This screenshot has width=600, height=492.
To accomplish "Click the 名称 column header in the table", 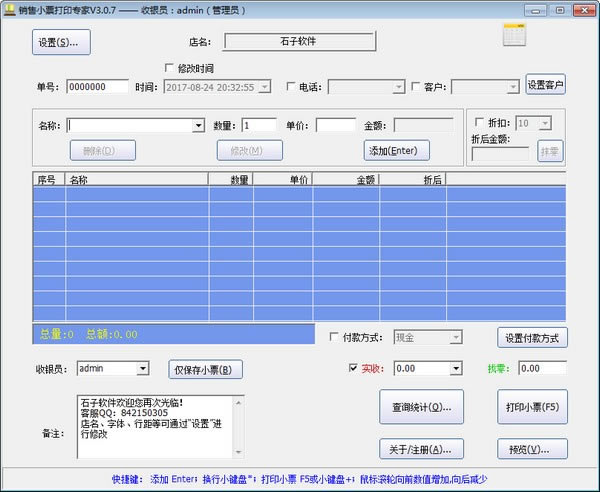I will pos(136,179).
